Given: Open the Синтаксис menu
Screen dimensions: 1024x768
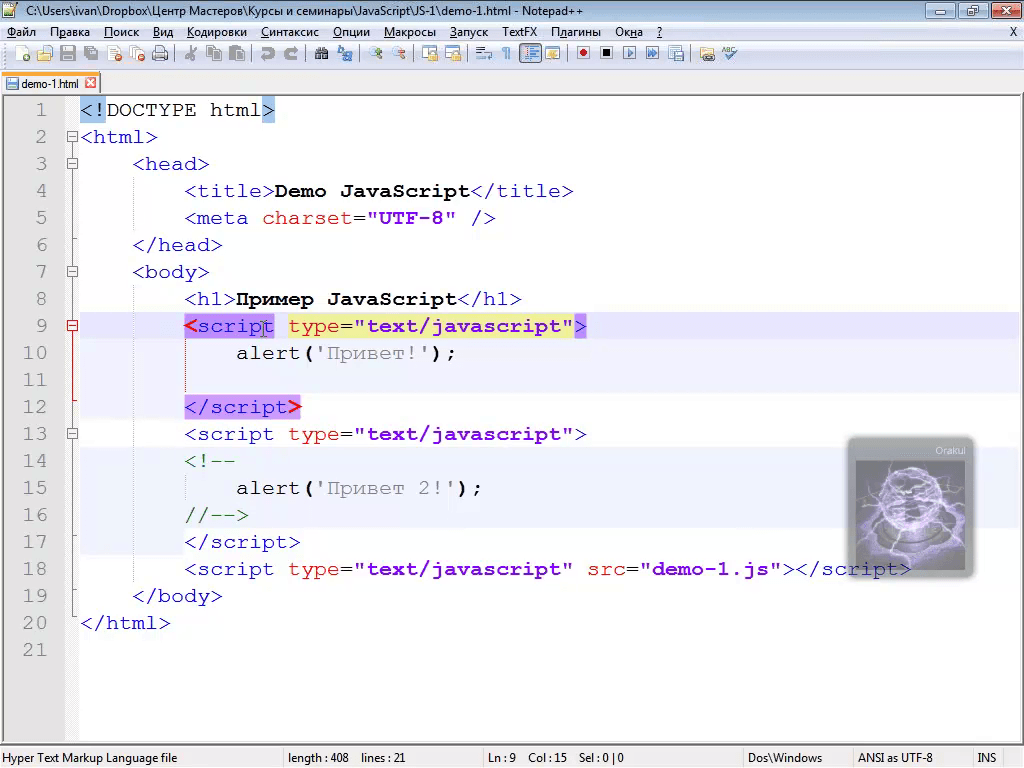Looking at the screenshot, I should pyautogui.click(x=290, y=32).
